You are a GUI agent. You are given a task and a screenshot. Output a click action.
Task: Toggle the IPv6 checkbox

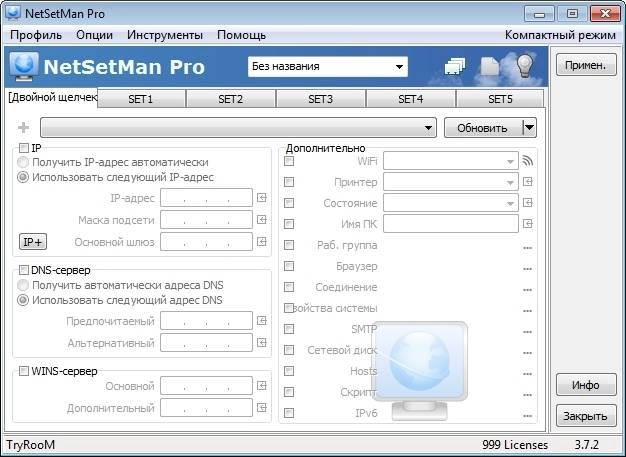point(289,413)
